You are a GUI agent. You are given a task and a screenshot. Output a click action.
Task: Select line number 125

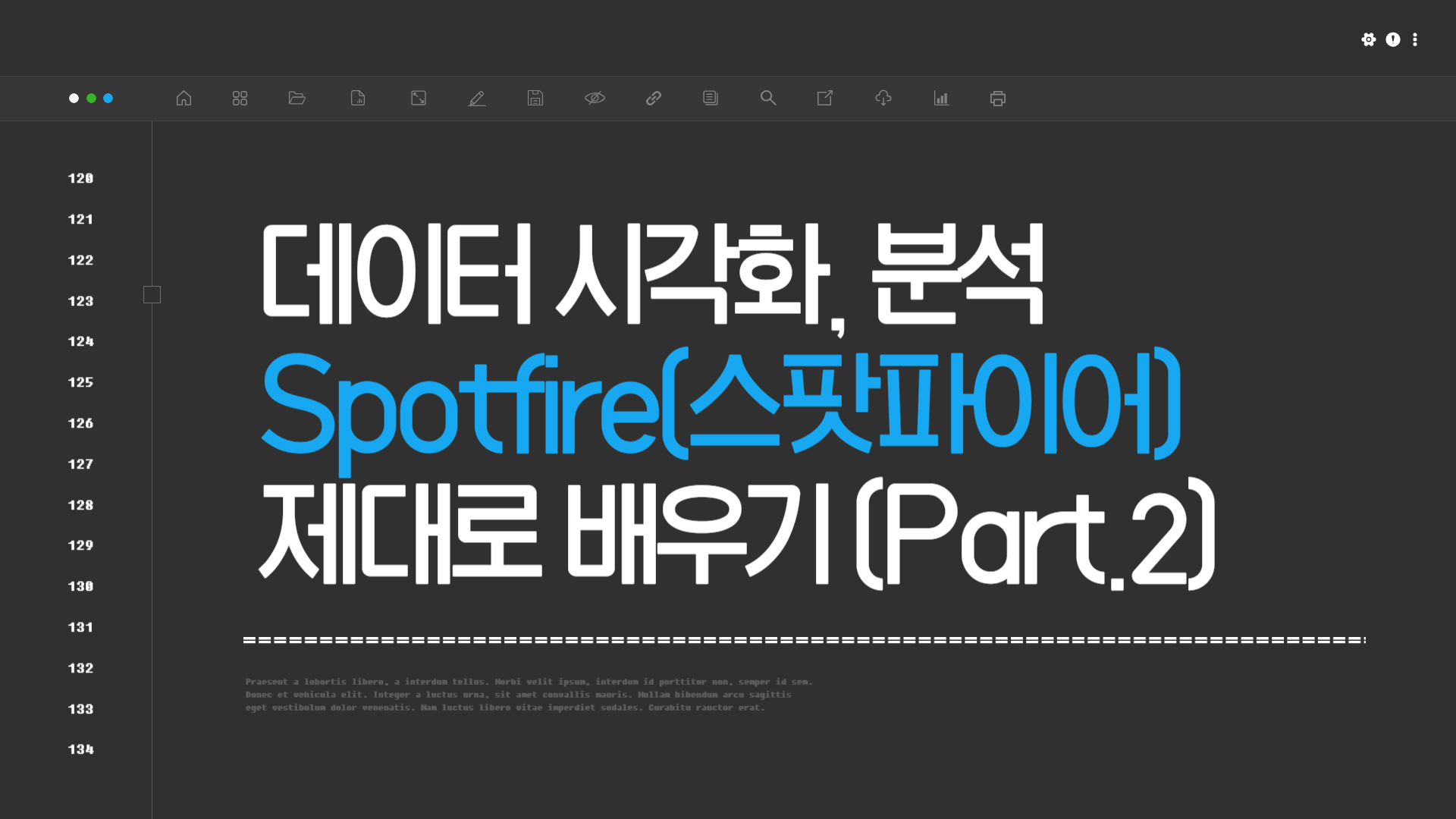[x=81, y=382]
